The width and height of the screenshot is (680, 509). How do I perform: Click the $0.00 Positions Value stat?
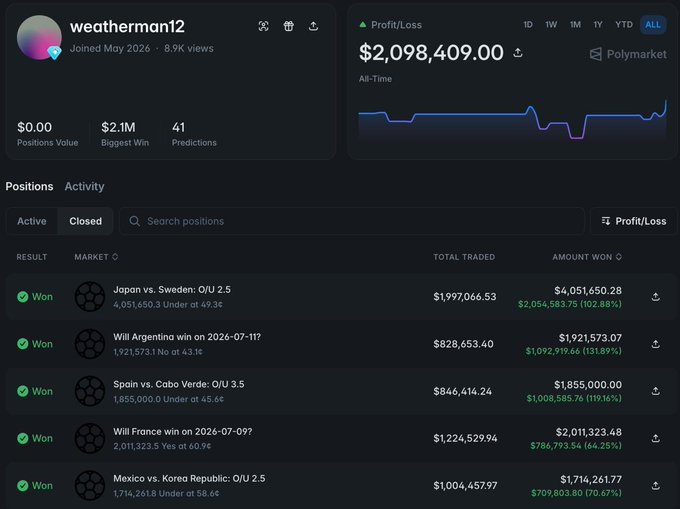[48, 134]
